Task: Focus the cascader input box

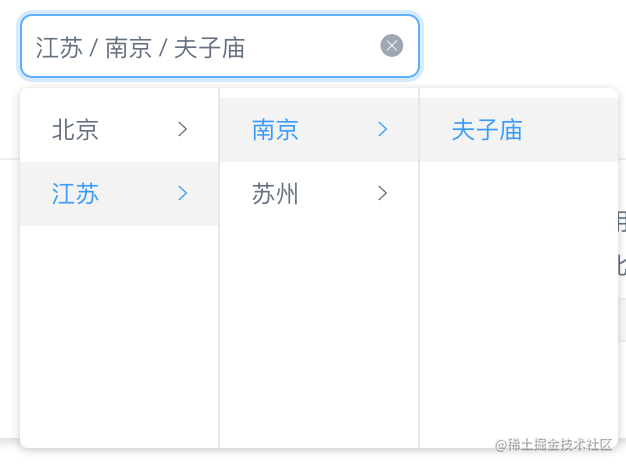Action: pyautogui.click(x=220, y=46)
